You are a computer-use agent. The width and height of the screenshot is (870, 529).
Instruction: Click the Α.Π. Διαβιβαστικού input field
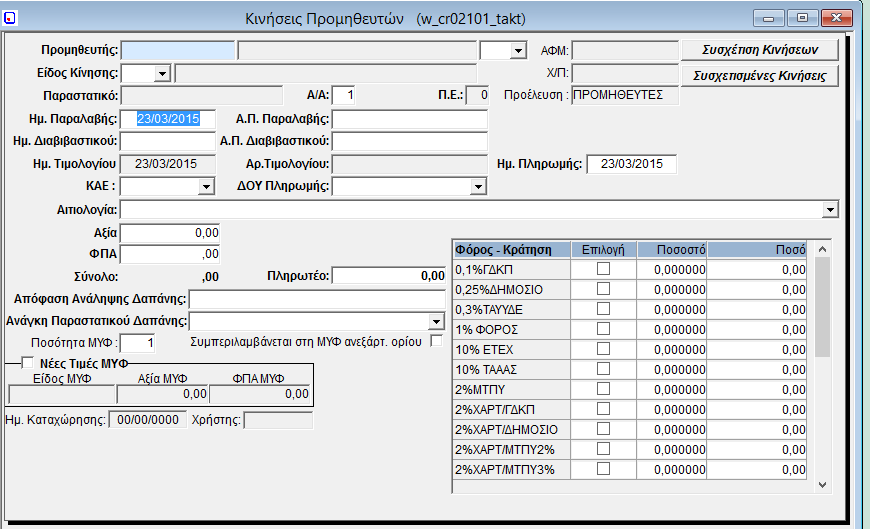[x=409, y=141]
